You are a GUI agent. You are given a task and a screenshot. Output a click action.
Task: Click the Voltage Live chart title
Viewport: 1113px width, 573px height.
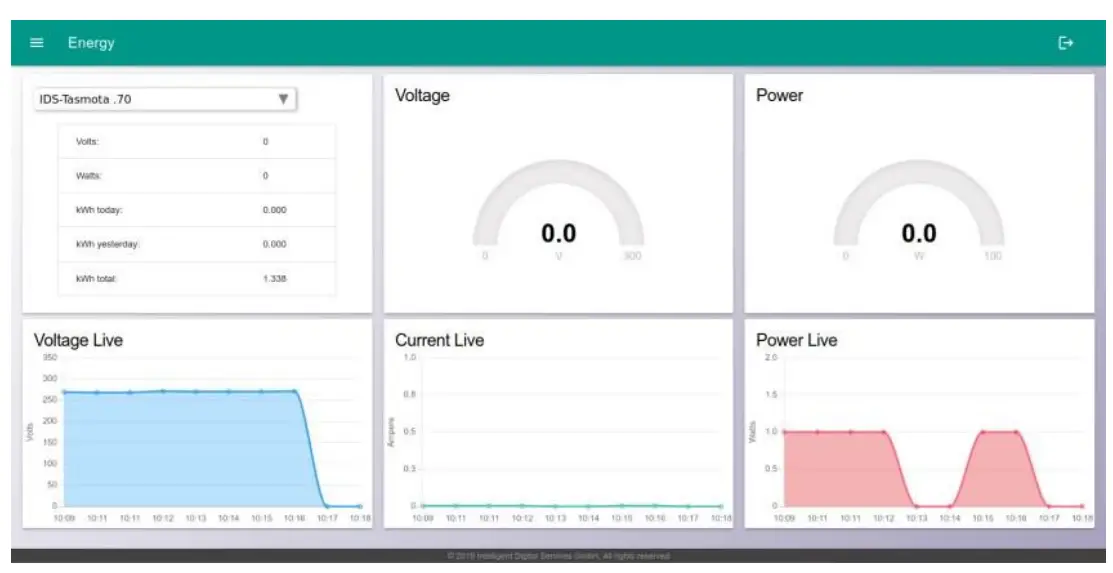coord(78,340)
